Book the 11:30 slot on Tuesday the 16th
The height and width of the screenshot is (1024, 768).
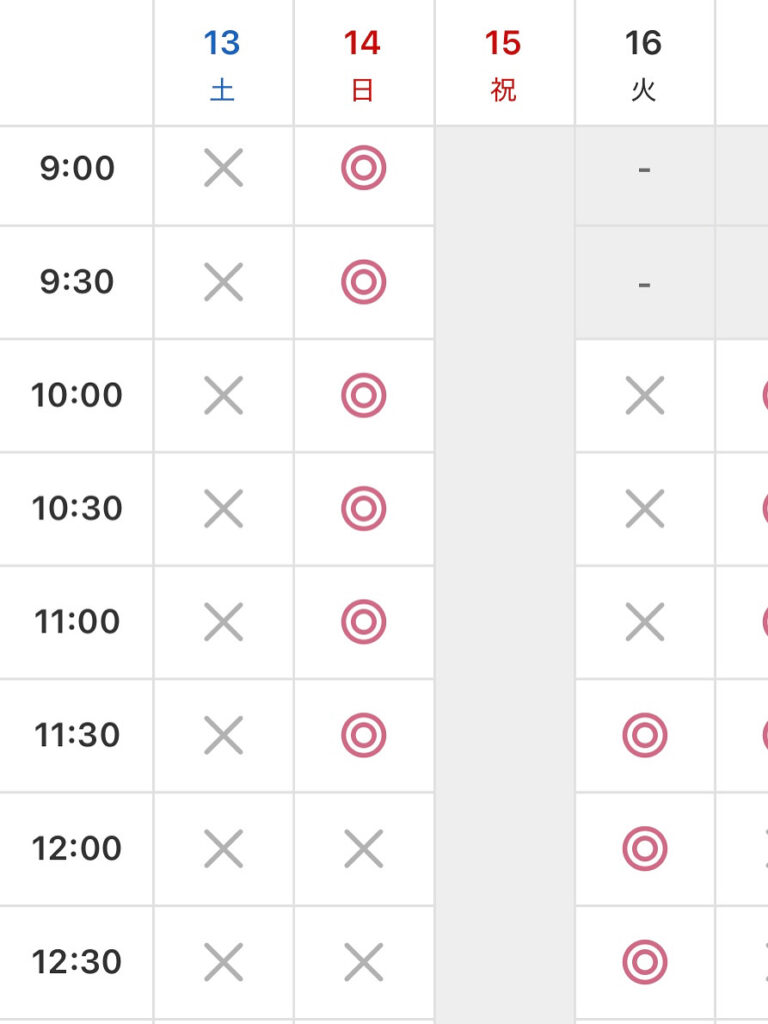pos(645,735)
